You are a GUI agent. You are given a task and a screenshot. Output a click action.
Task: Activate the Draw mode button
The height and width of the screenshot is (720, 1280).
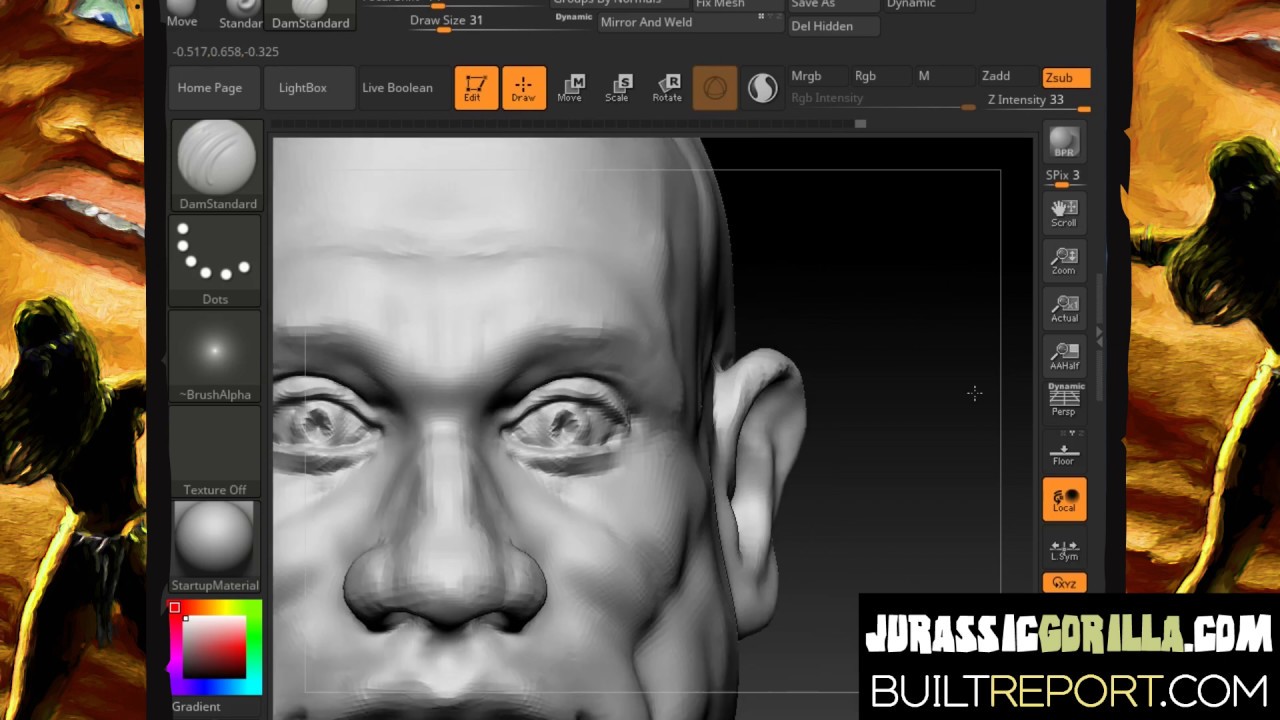[524, 88]
